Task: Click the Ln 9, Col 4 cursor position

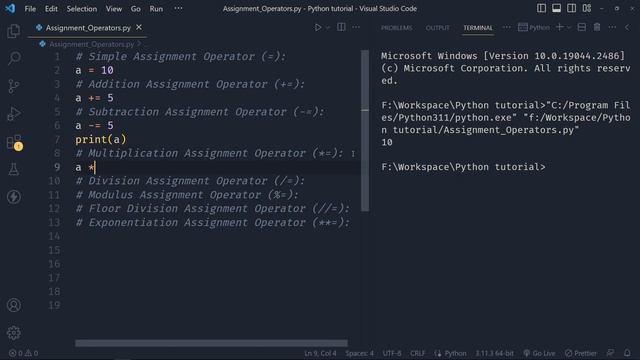Action: pyautogui.click(x=320, y=353)
